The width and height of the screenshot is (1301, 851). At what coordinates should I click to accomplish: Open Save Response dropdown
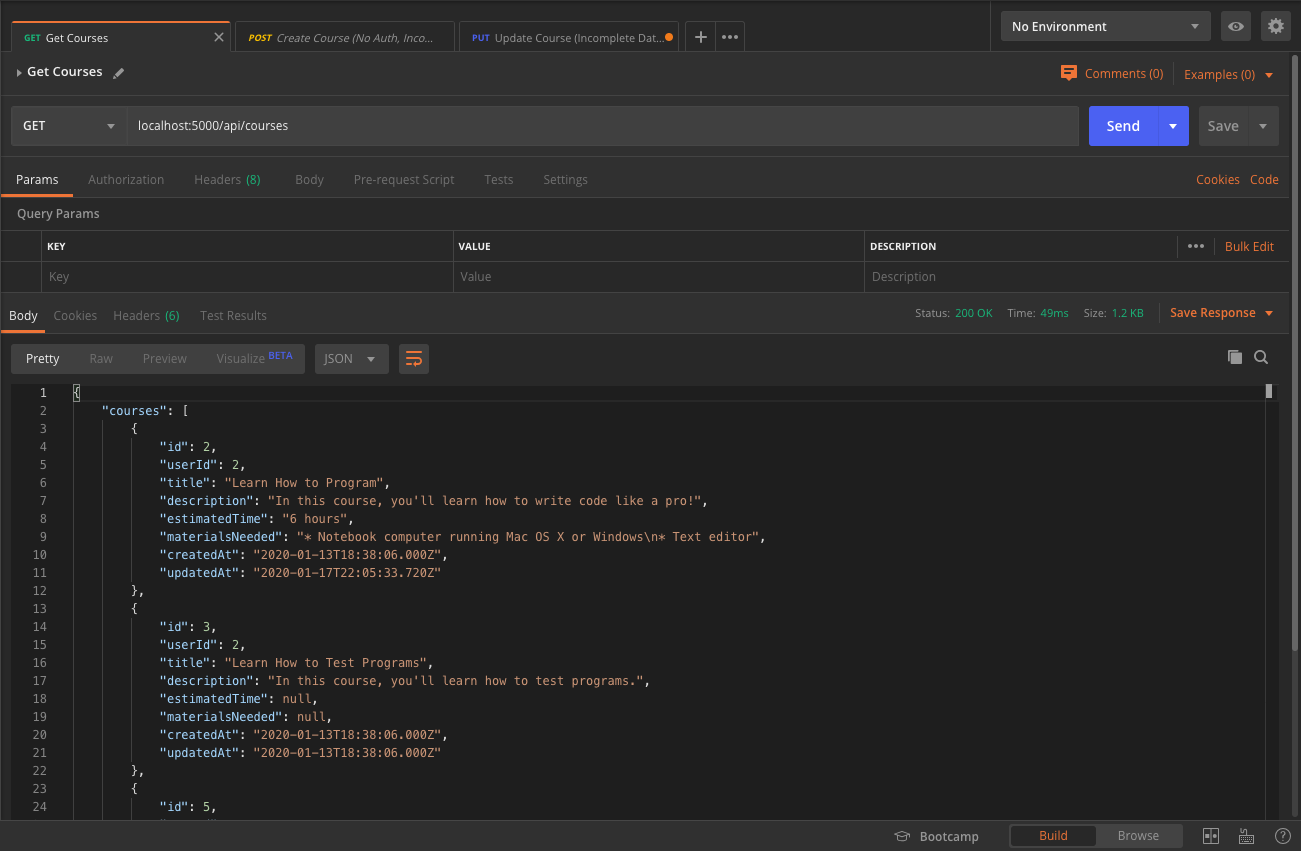point(1221,313)
